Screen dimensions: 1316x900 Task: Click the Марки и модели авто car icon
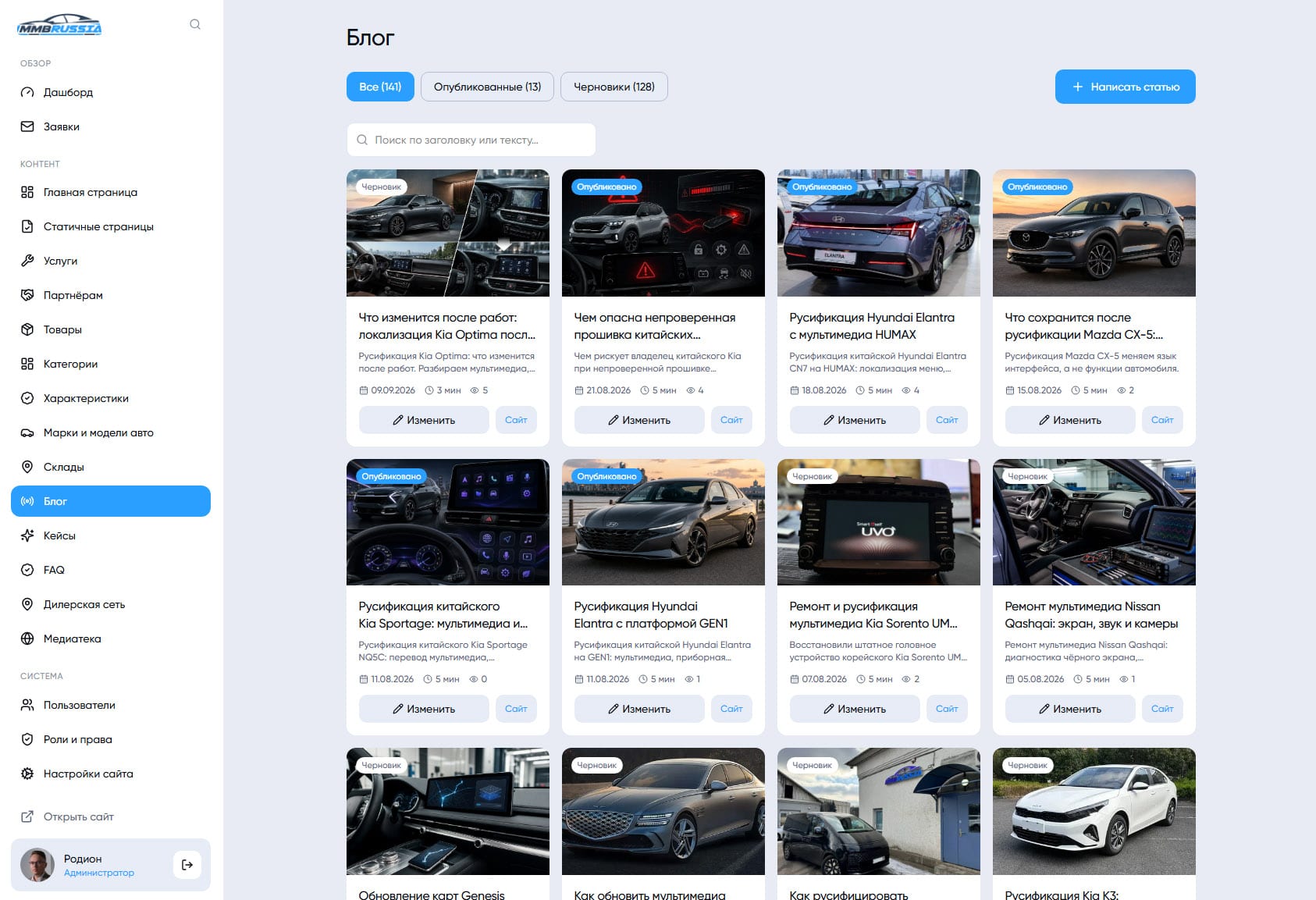(x=27, y=432)
